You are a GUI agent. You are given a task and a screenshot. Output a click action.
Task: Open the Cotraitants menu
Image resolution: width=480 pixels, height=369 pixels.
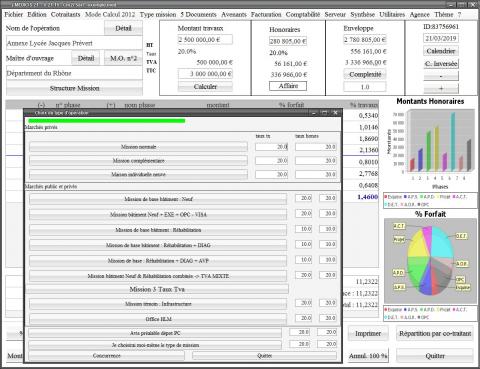point(65,14)
